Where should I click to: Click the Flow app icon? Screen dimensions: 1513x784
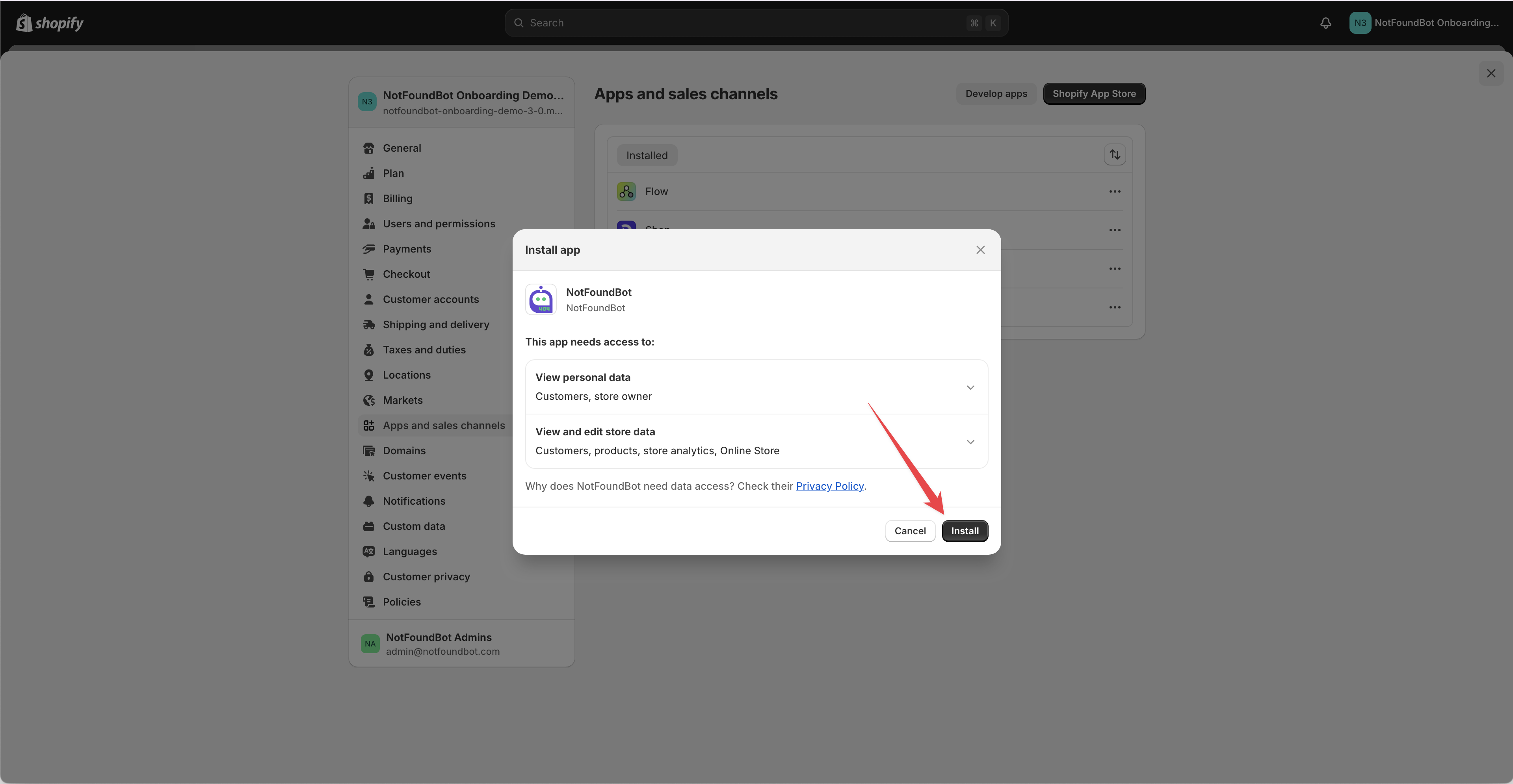[x=626, y=191]
